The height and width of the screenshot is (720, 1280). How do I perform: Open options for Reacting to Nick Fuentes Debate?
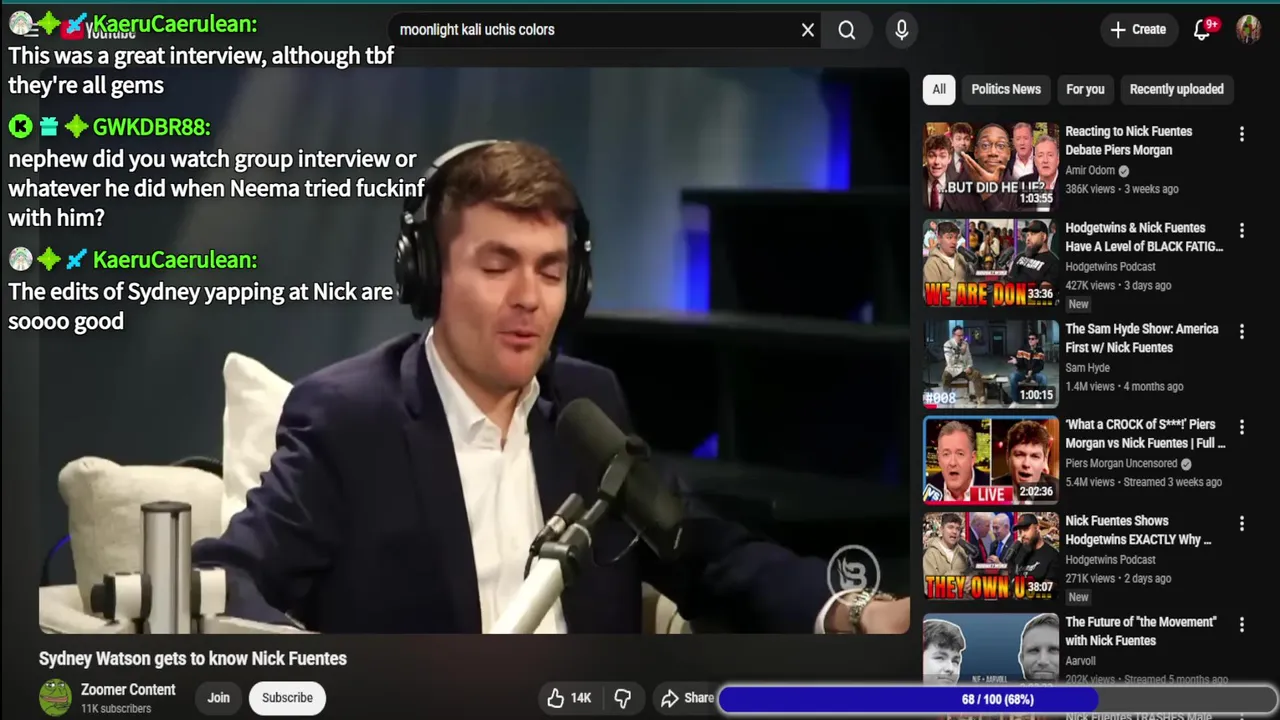(1242, 133)
